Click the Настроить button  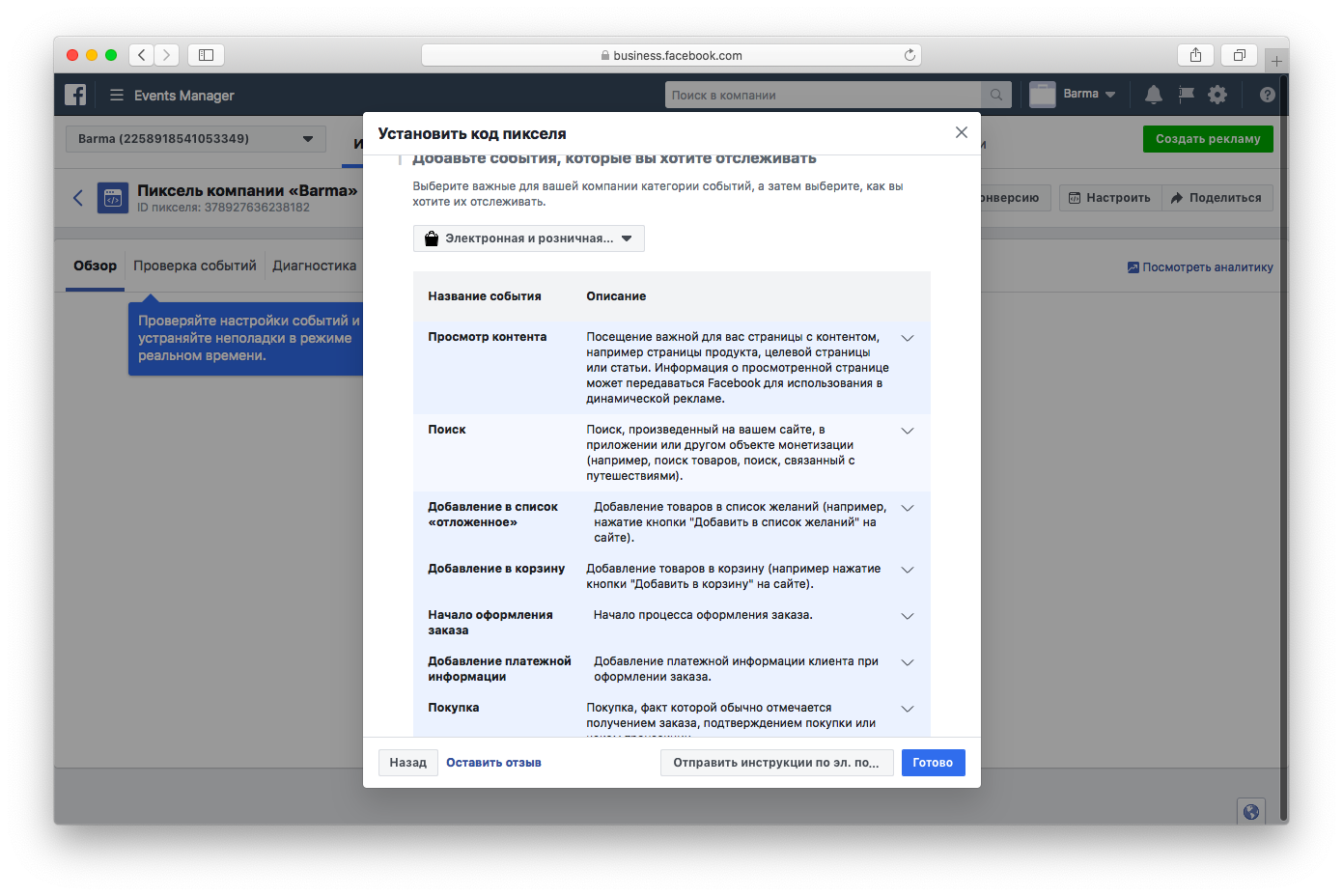1110,198
